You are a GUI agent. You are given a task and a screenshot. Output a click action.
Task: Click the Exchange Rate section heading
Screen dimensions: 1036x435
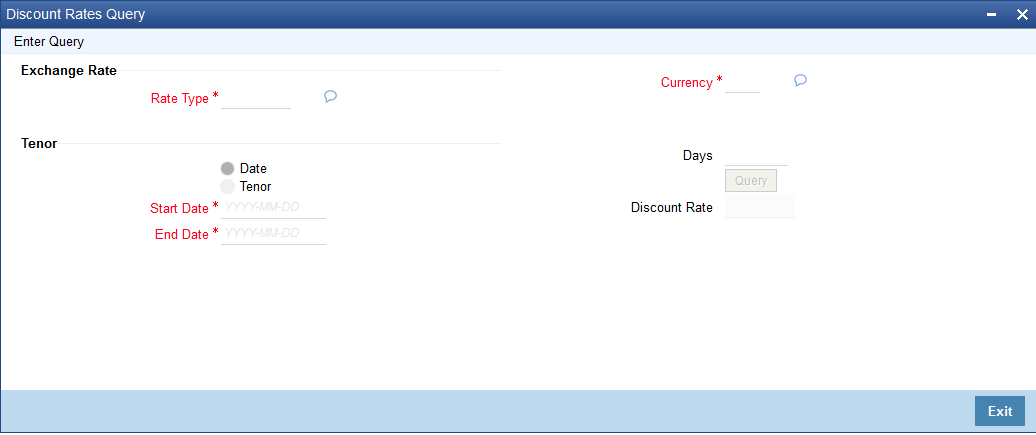click(69, 71)
